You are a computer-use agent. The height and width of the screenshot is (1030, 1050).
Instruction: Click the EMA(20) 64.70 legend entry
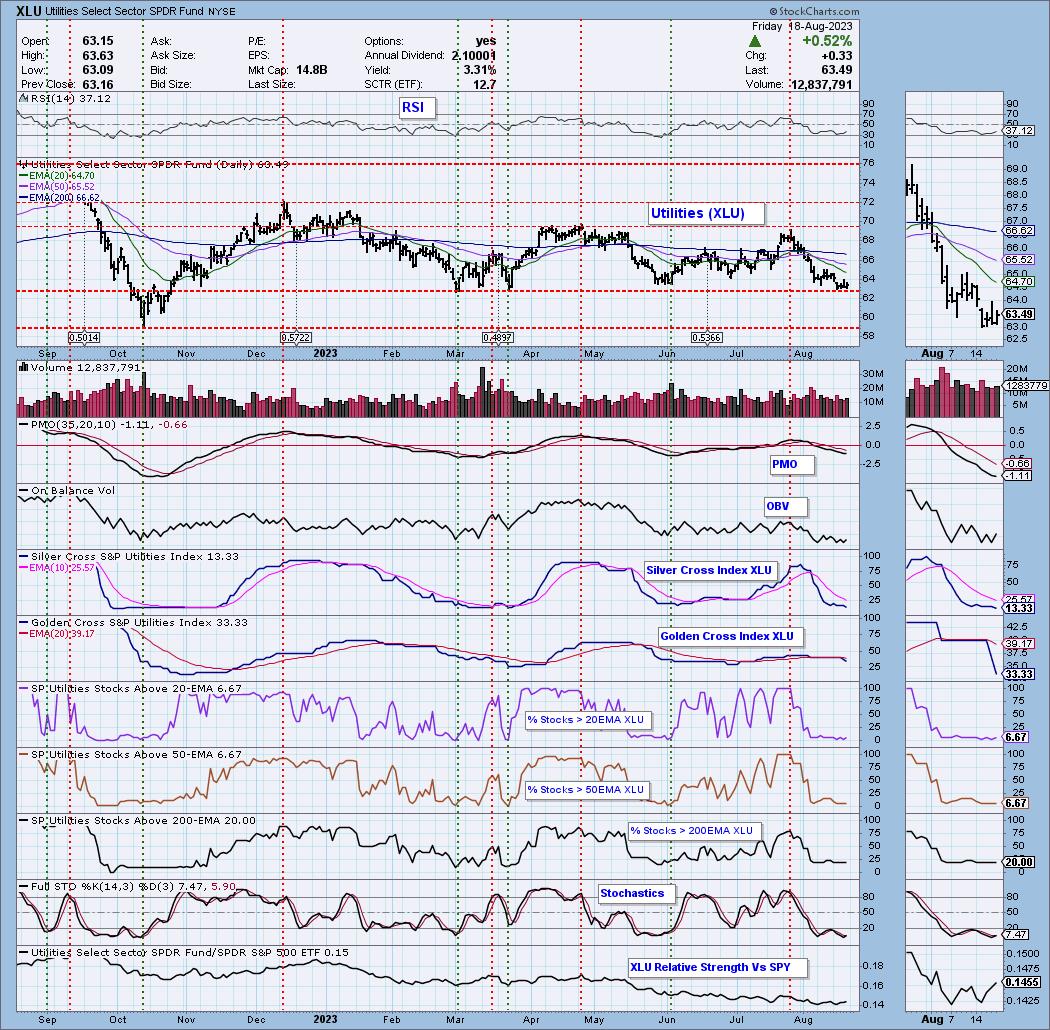point(57,175)
